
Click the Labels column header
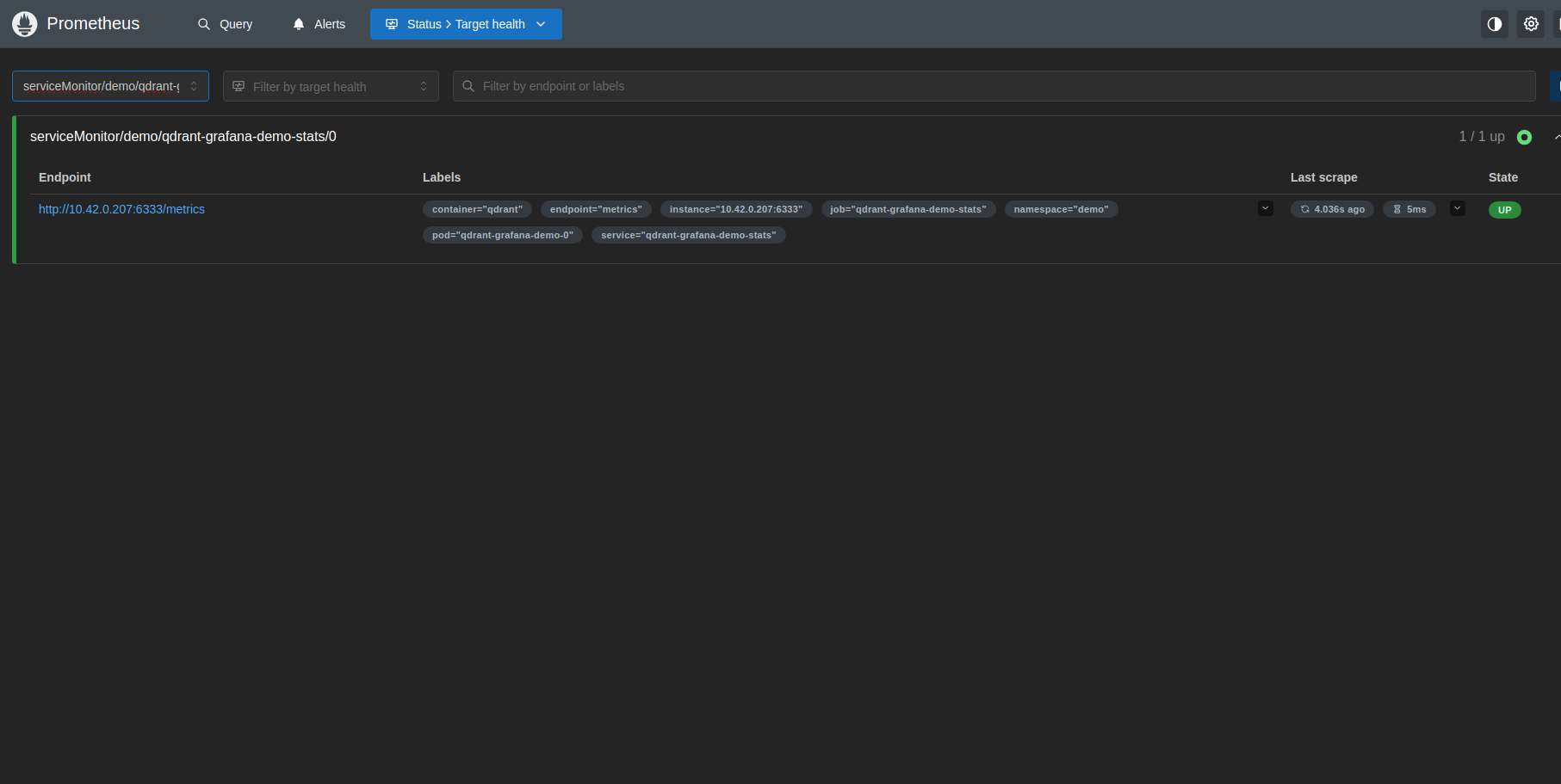point(442,177)
